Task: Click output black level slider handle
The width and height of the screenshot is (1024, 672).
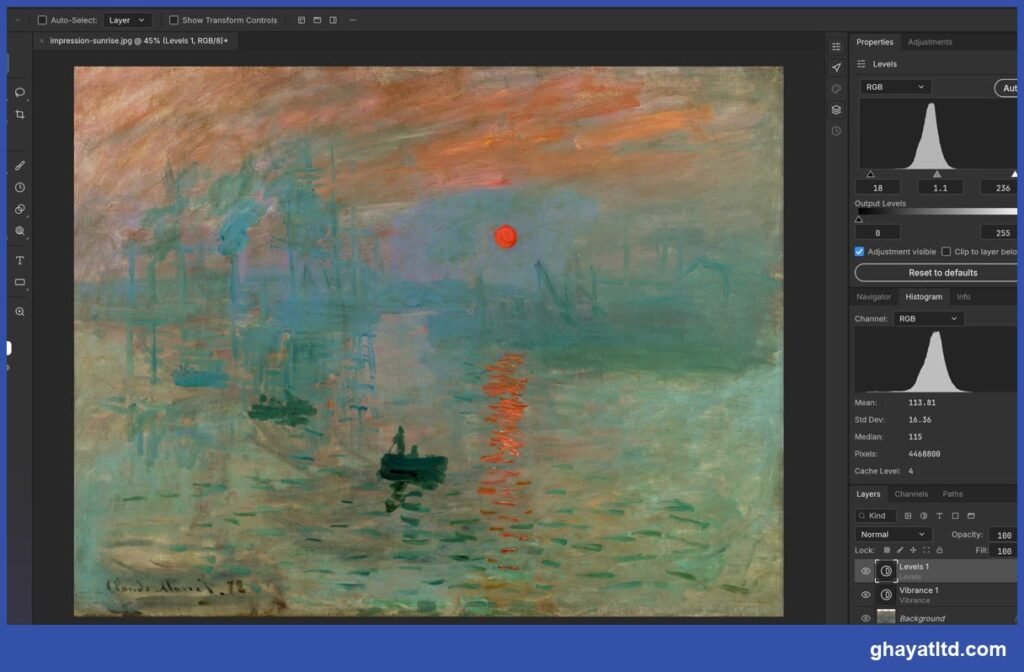Action: (x=859, y=219)
